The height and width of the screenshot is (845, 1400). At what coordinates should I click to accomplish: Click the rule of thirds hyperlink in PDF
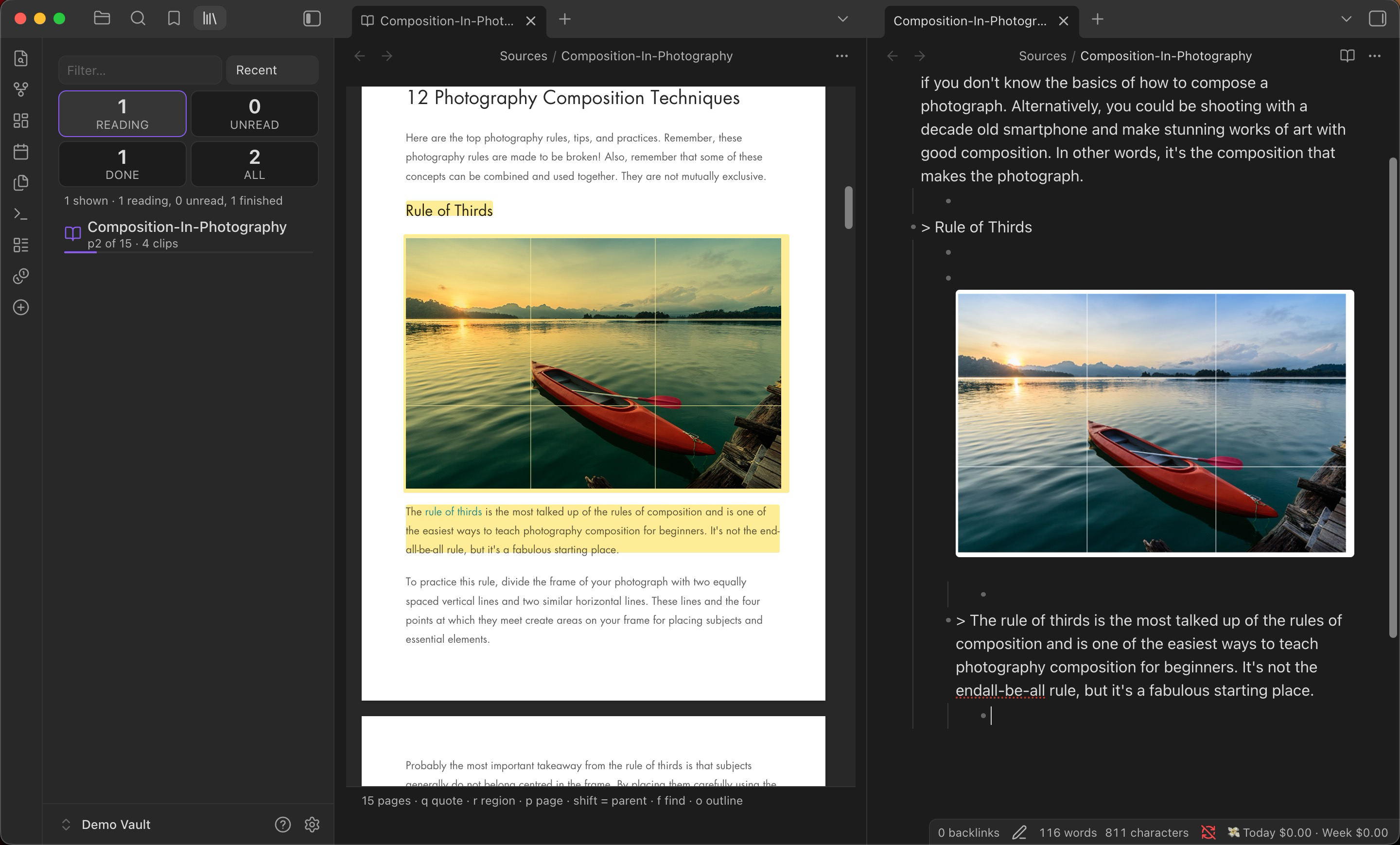(x=453, y=511)
